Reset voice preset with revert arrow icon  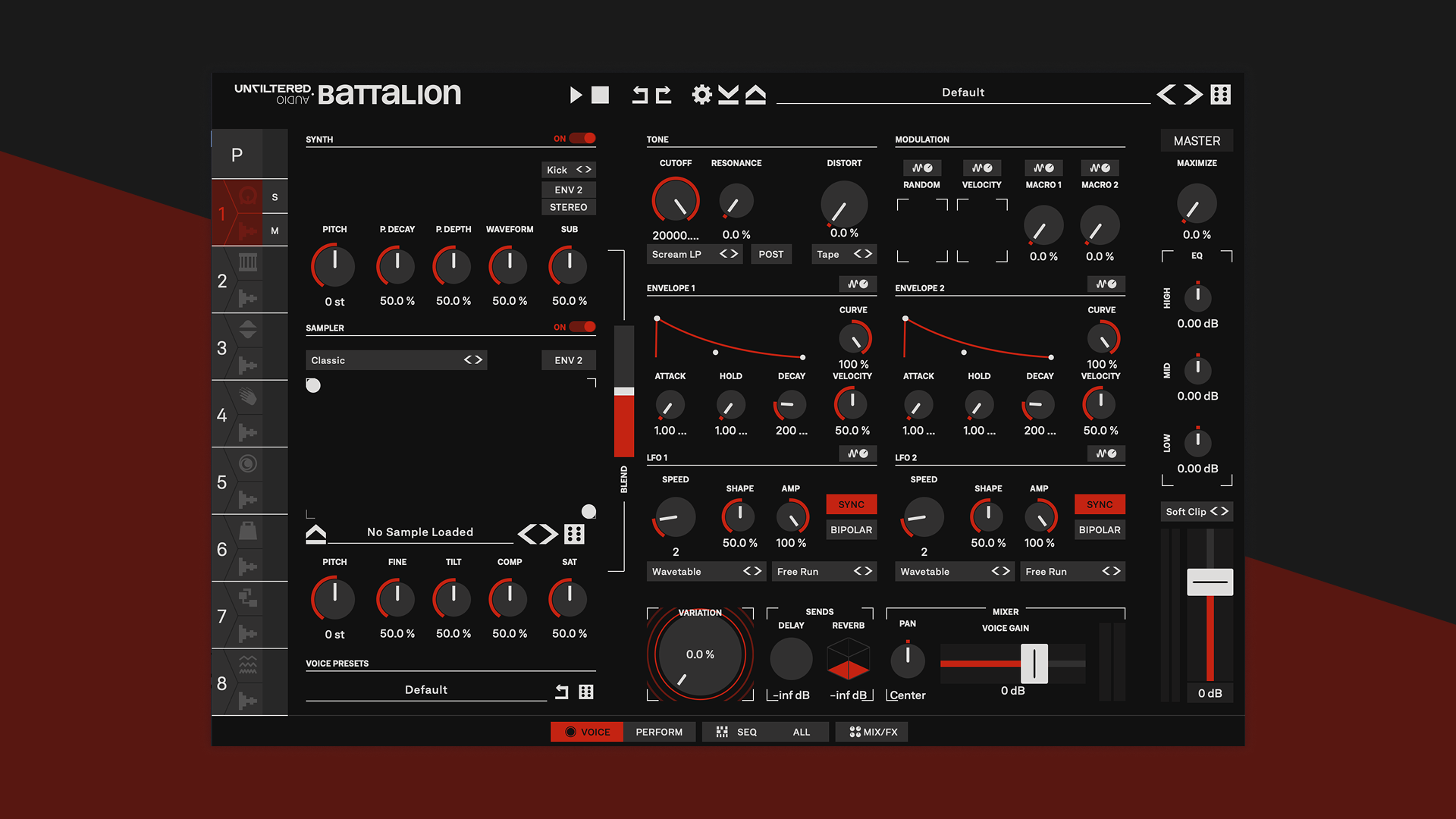[x=561, y=691]
